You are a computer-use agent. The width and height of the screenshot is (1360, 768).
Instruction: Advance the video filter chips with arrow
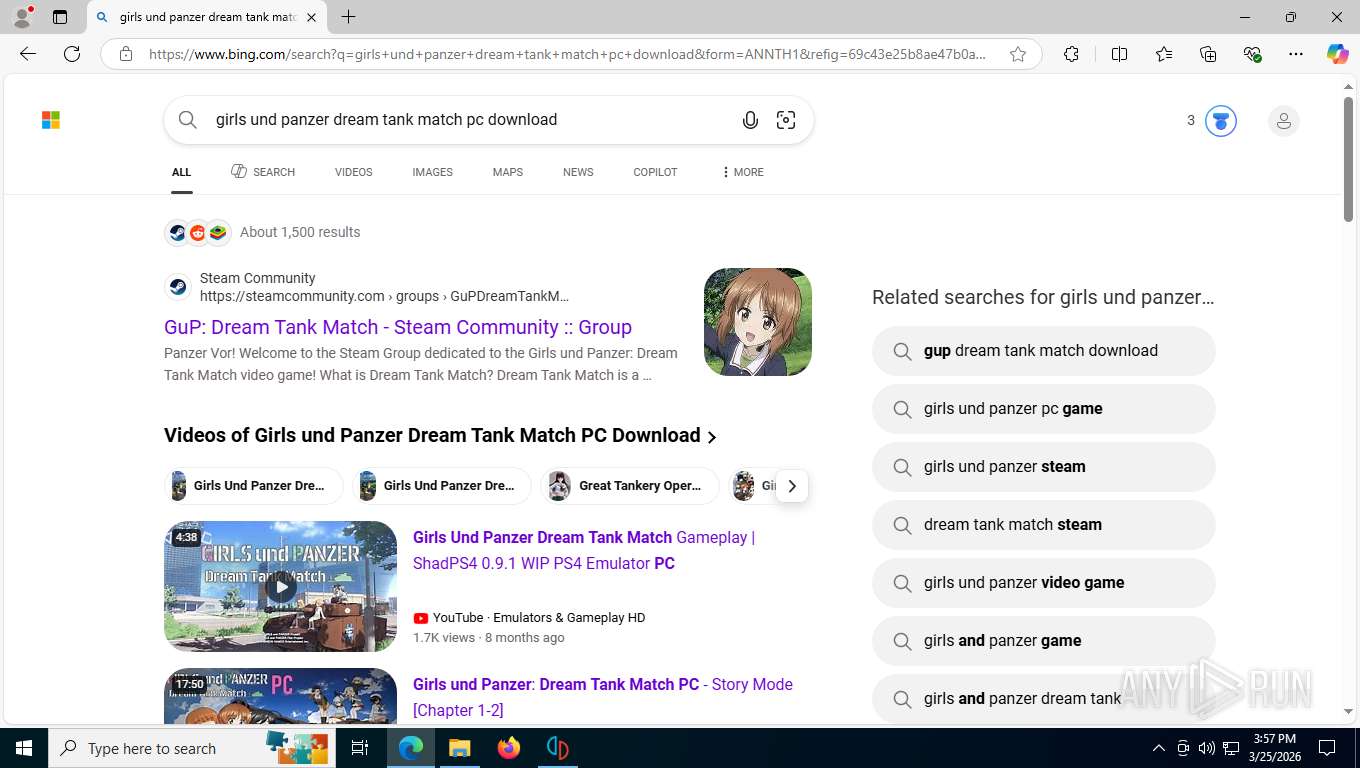[x=791, y=486]
